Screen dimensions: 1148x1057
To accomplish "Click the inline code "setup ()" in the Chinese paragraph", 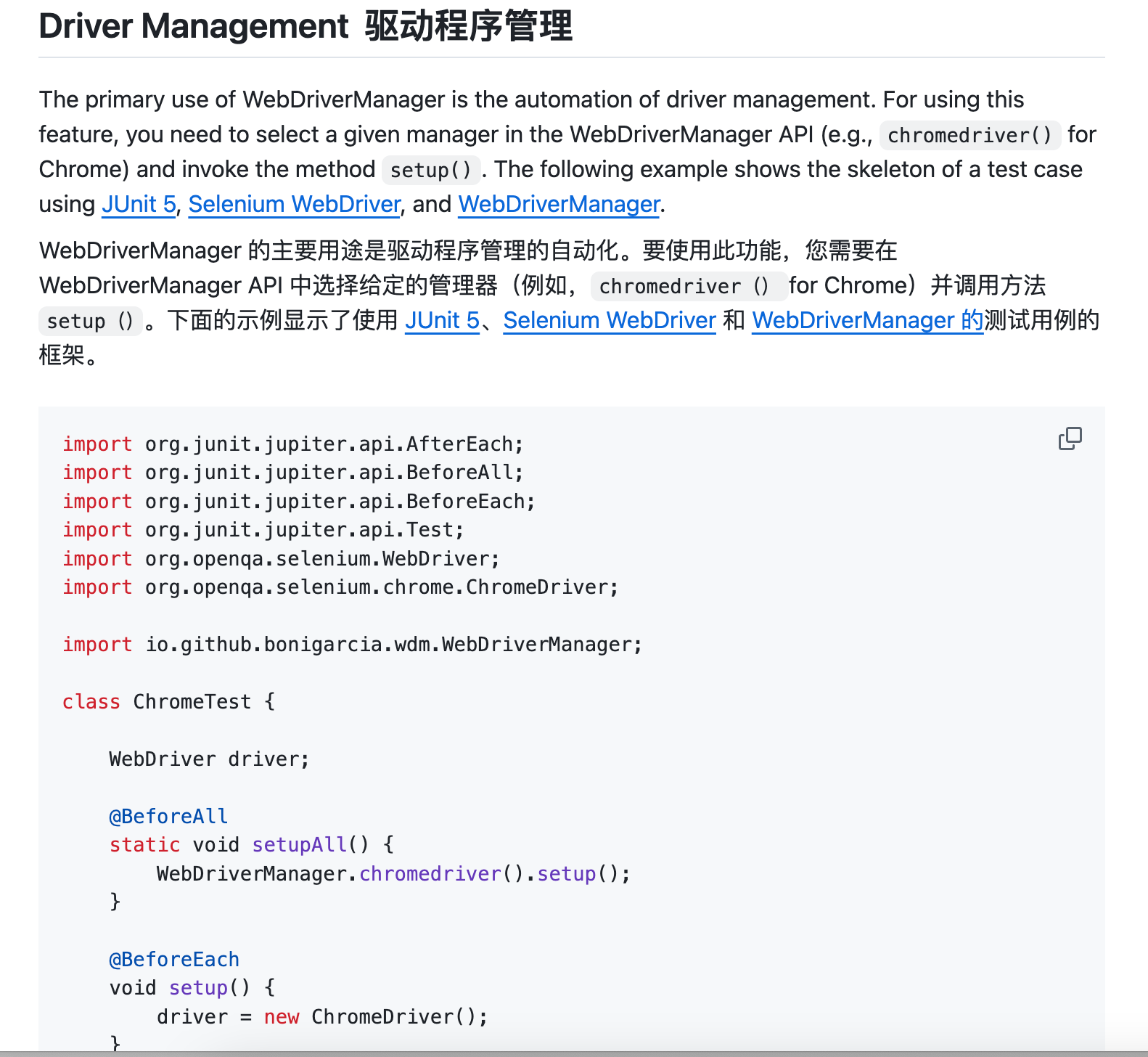I will [x=90, y=321].
